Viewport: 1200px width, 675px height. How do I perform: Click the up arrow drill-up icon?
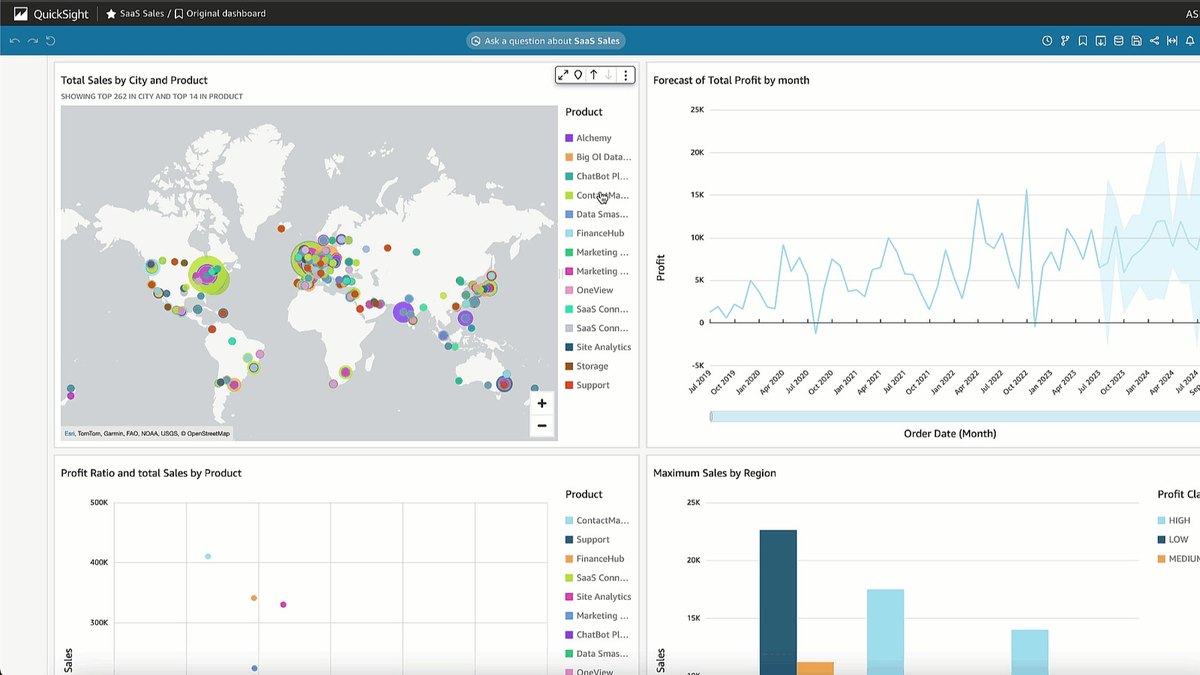[593, 75]
